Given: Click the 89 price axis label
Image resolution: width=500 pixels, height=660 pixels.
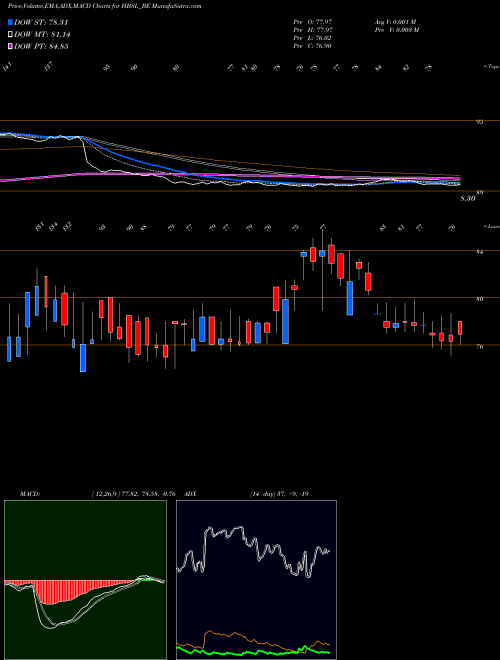Looking at the screenshot, I should click(x=479, y=193).
